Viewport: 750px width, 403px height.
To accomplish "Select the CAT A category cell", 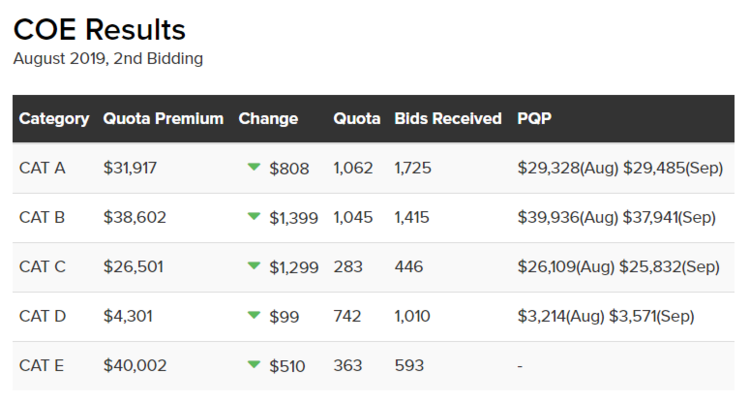I will 42,168.
